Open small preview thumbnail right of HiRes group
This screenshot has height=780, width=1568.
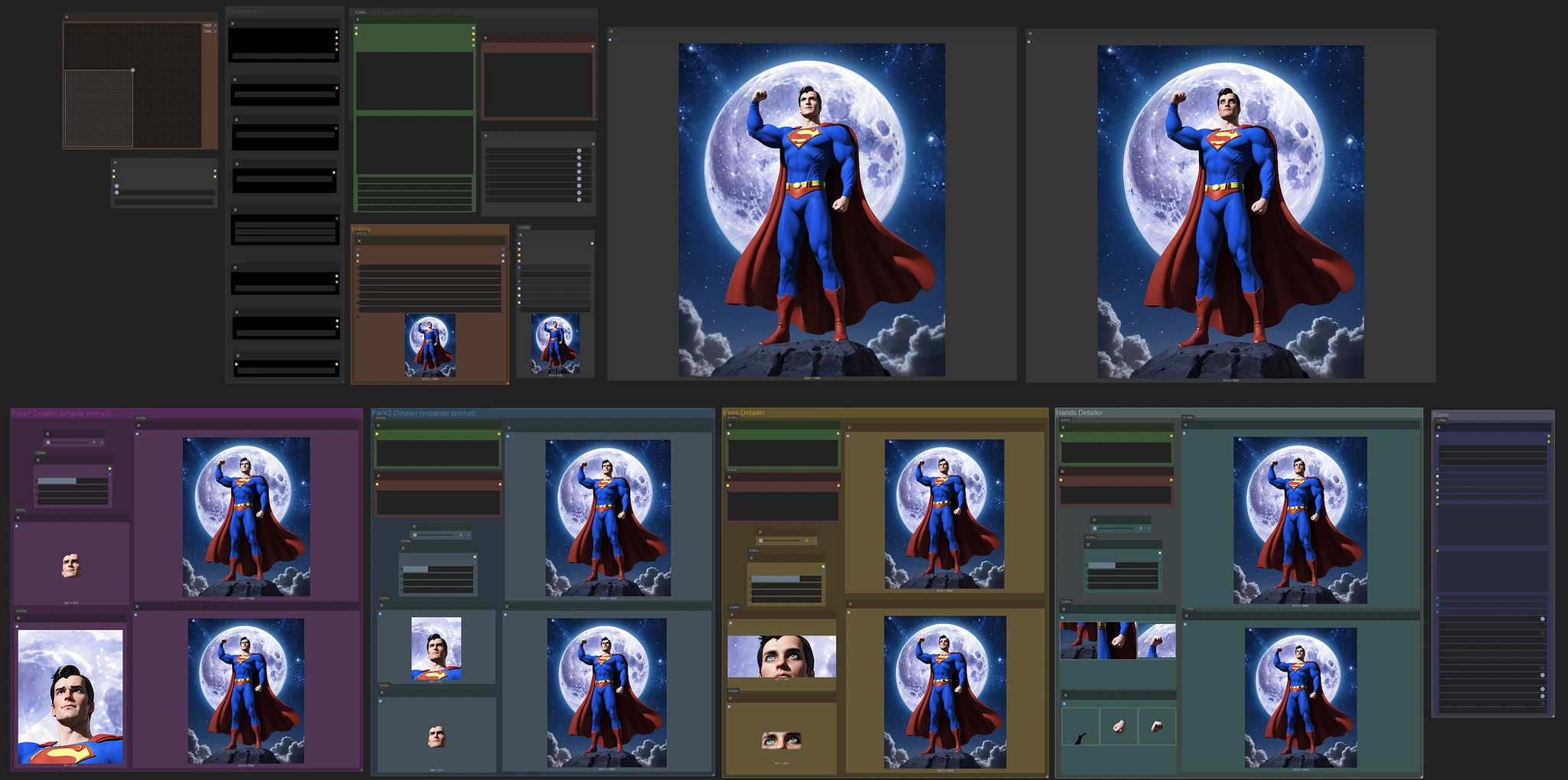pyautogui.click(x=555, y=344)
